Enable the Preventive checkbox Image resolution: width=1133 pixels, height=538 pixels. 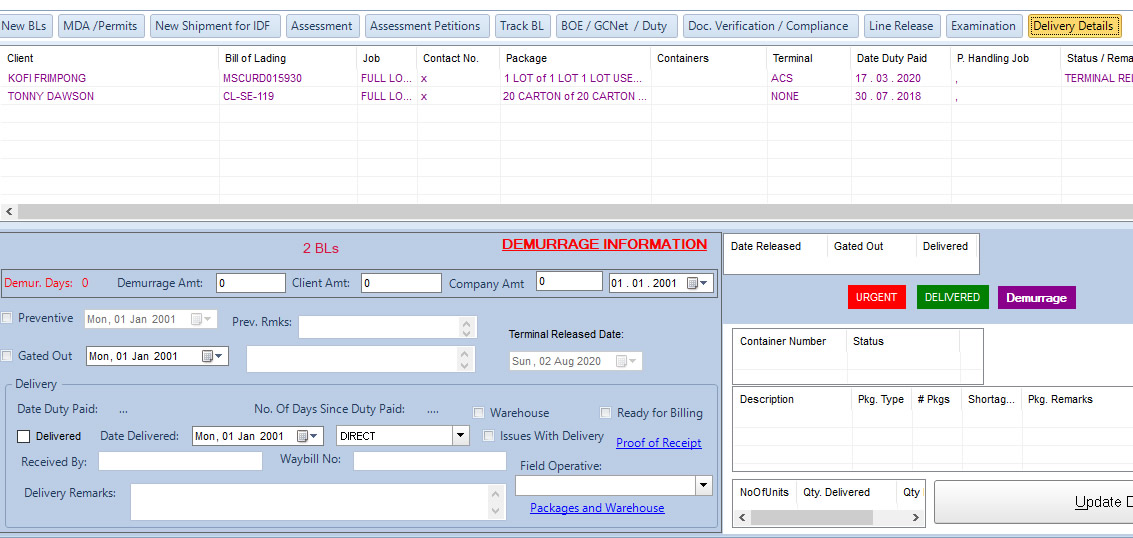(8, 318)
